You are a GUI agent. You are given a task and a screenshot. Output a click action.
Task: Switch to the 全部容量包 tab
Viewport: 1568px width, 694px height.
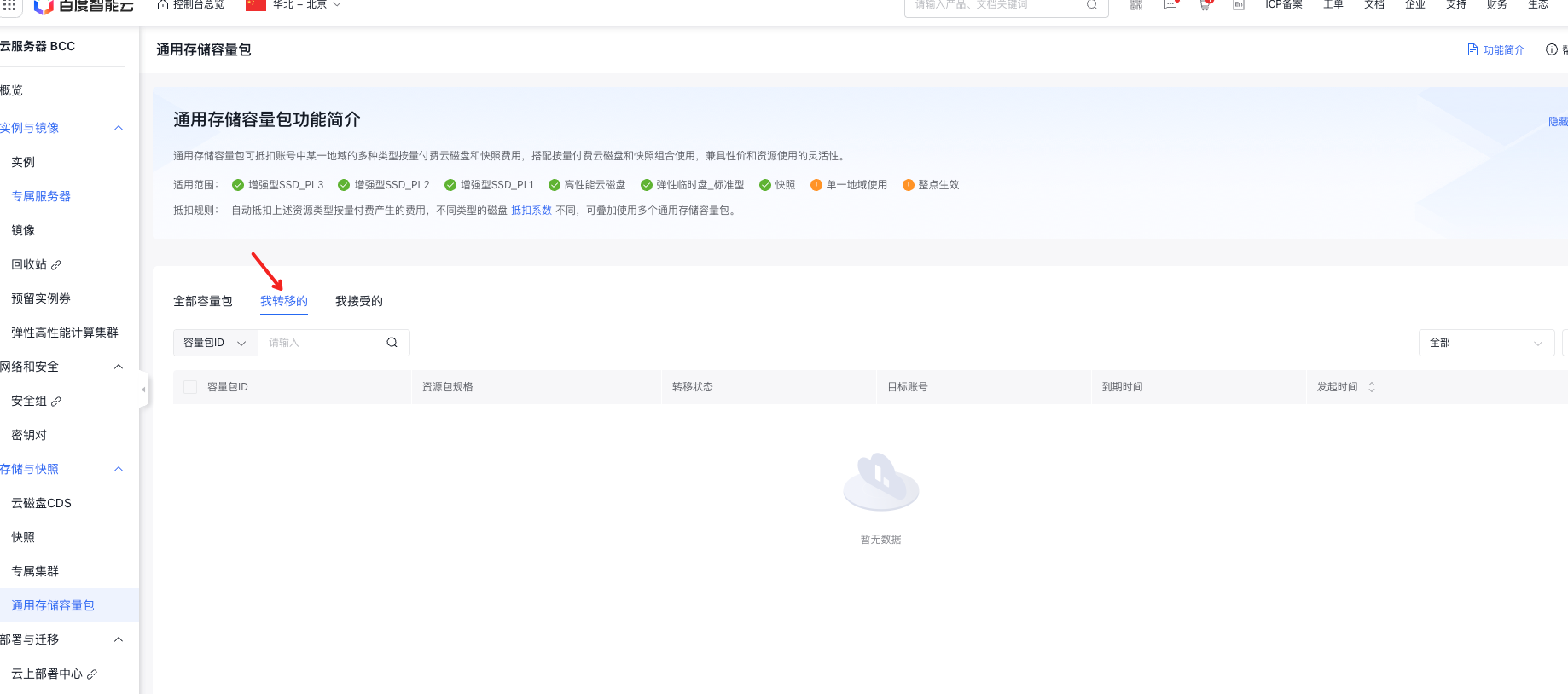pos(202,301)
